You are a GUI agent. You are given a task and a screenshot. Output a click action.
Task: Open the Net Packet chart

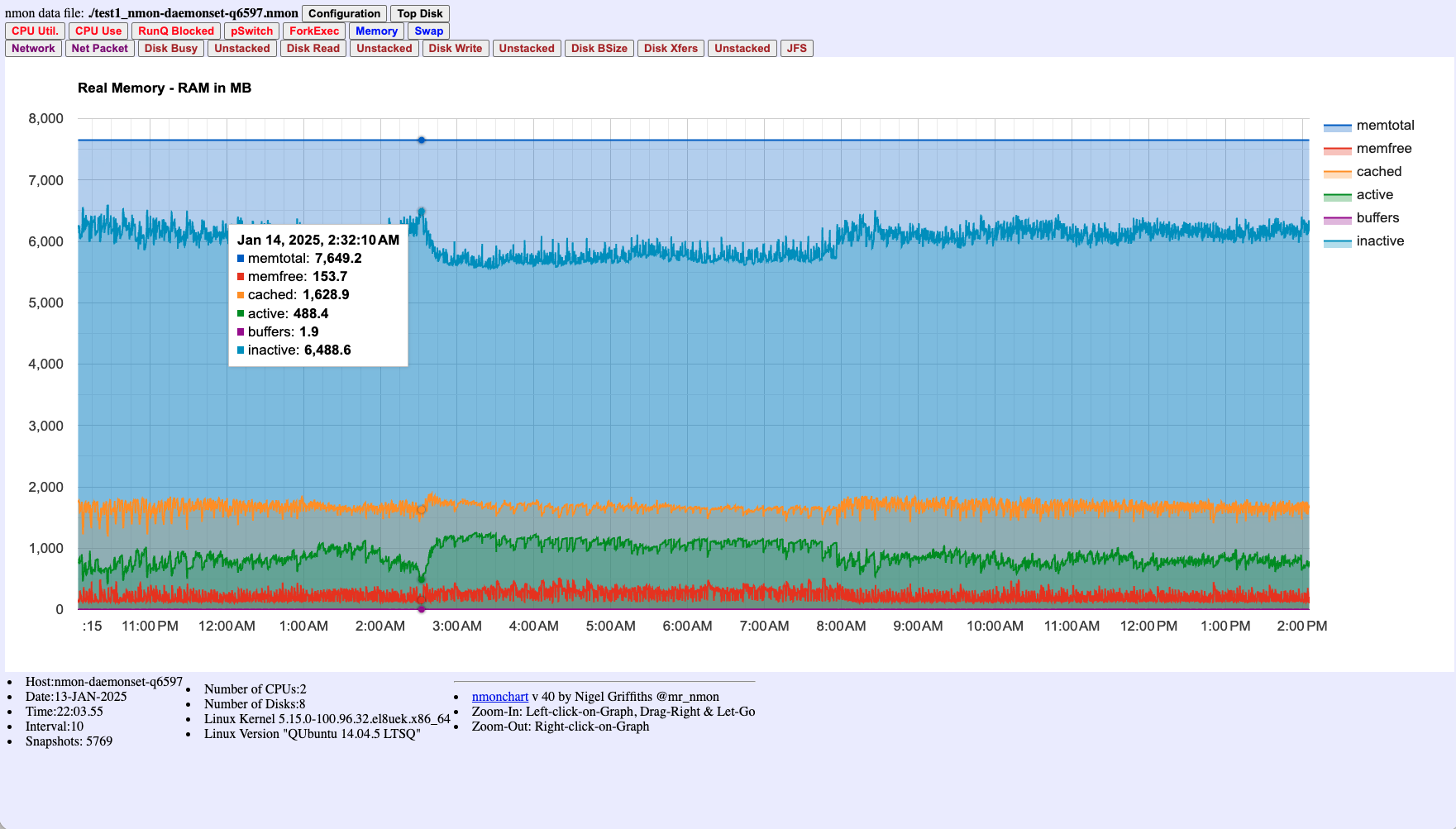coord(99,48)
